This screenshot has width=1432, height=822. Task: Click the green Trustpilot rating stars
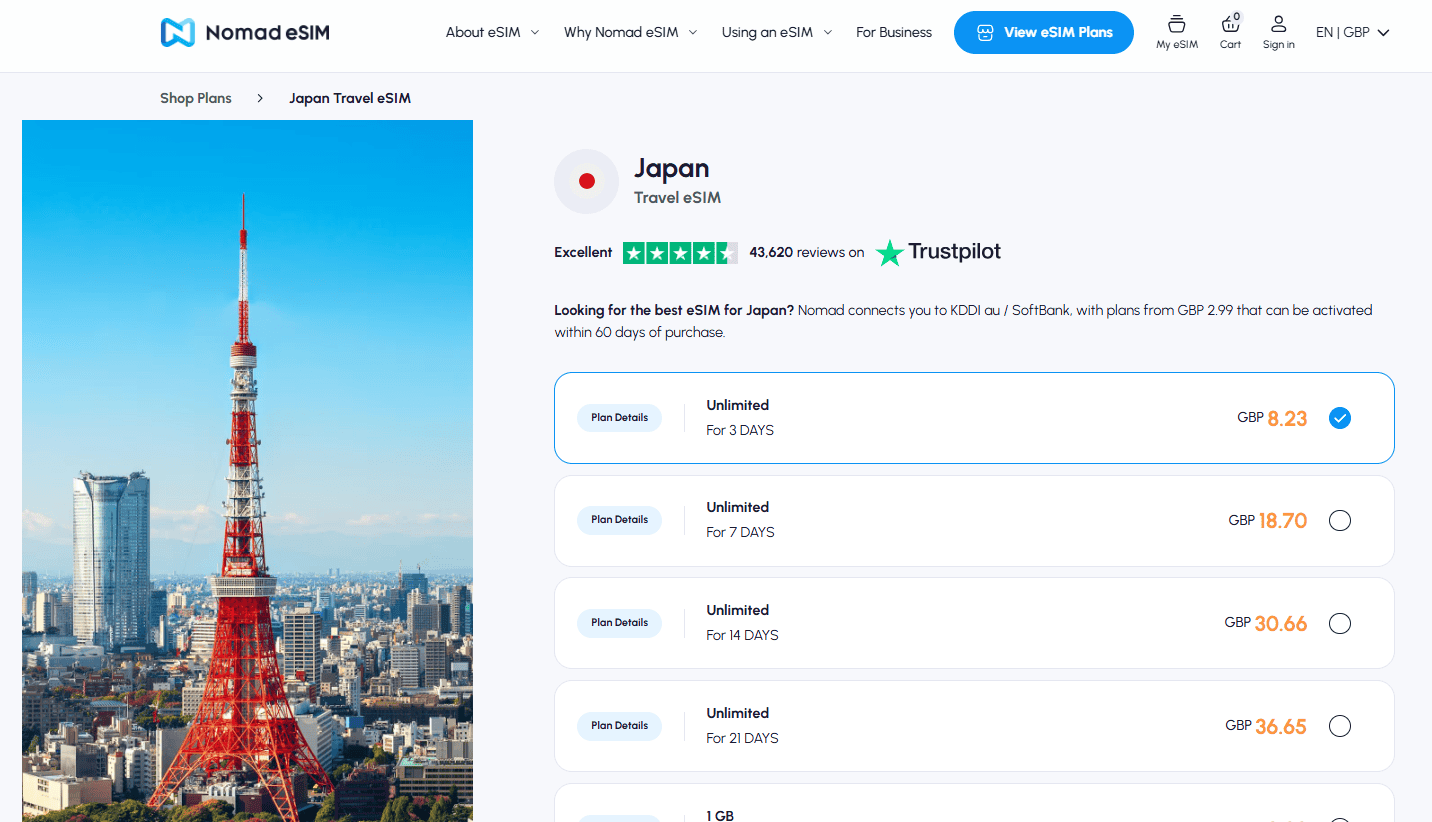tap(680, 253)
